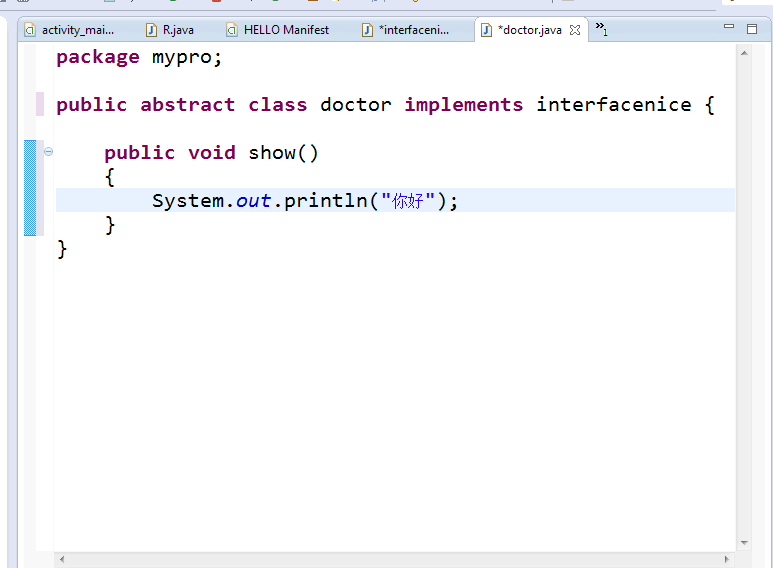Screen dimensions: 773x568
Task: Click the 'doctor' class name
Action: (x=356, y=105)
